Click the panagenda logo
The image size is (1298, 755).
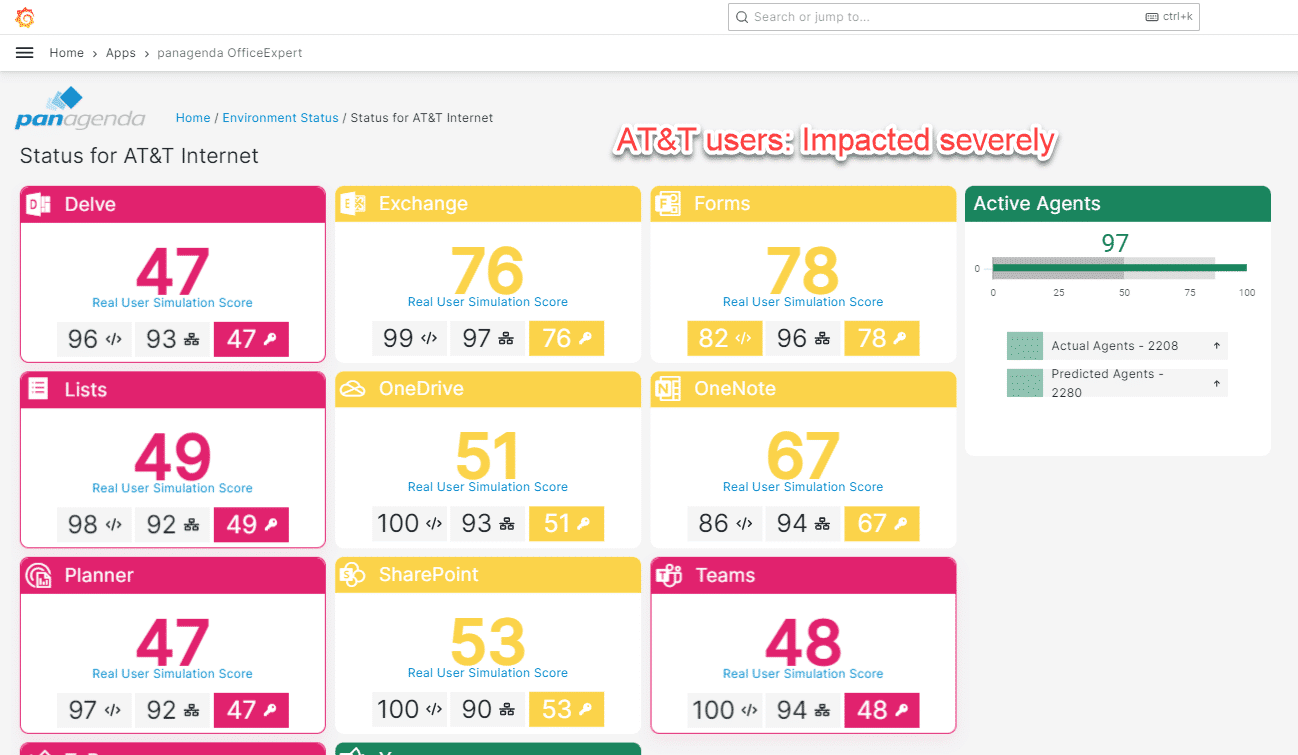[80, 110]
